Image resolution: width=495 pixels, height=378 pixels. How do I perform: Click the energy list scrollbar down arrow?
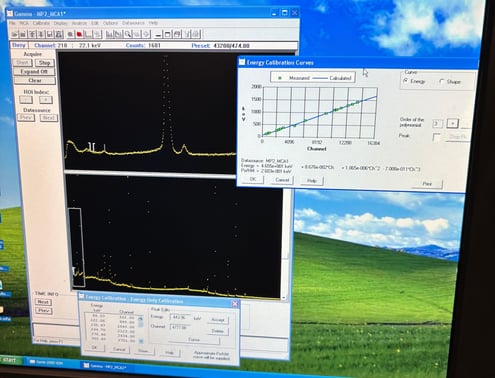(x=141, y=341)
